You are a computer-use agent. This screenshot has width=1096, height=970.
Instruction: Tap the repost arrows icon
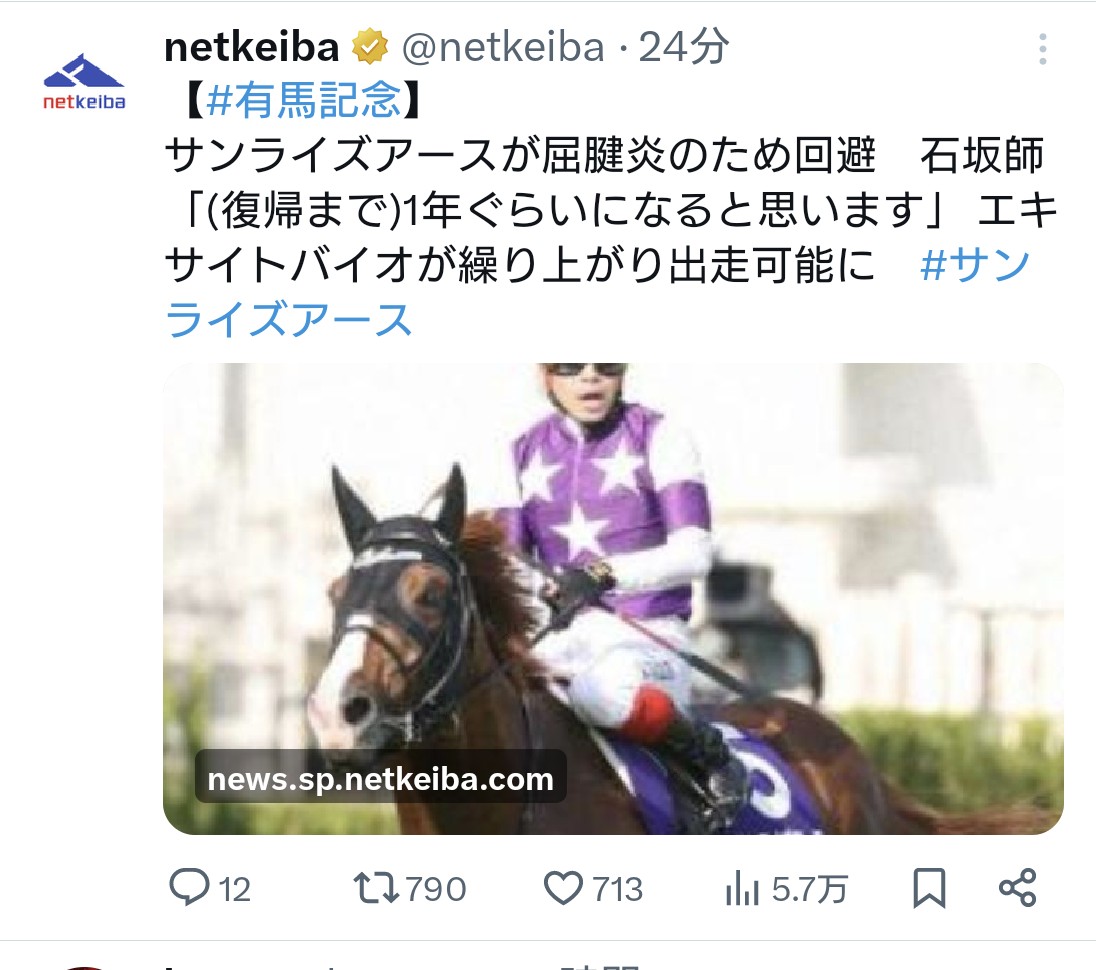(376, 888)
